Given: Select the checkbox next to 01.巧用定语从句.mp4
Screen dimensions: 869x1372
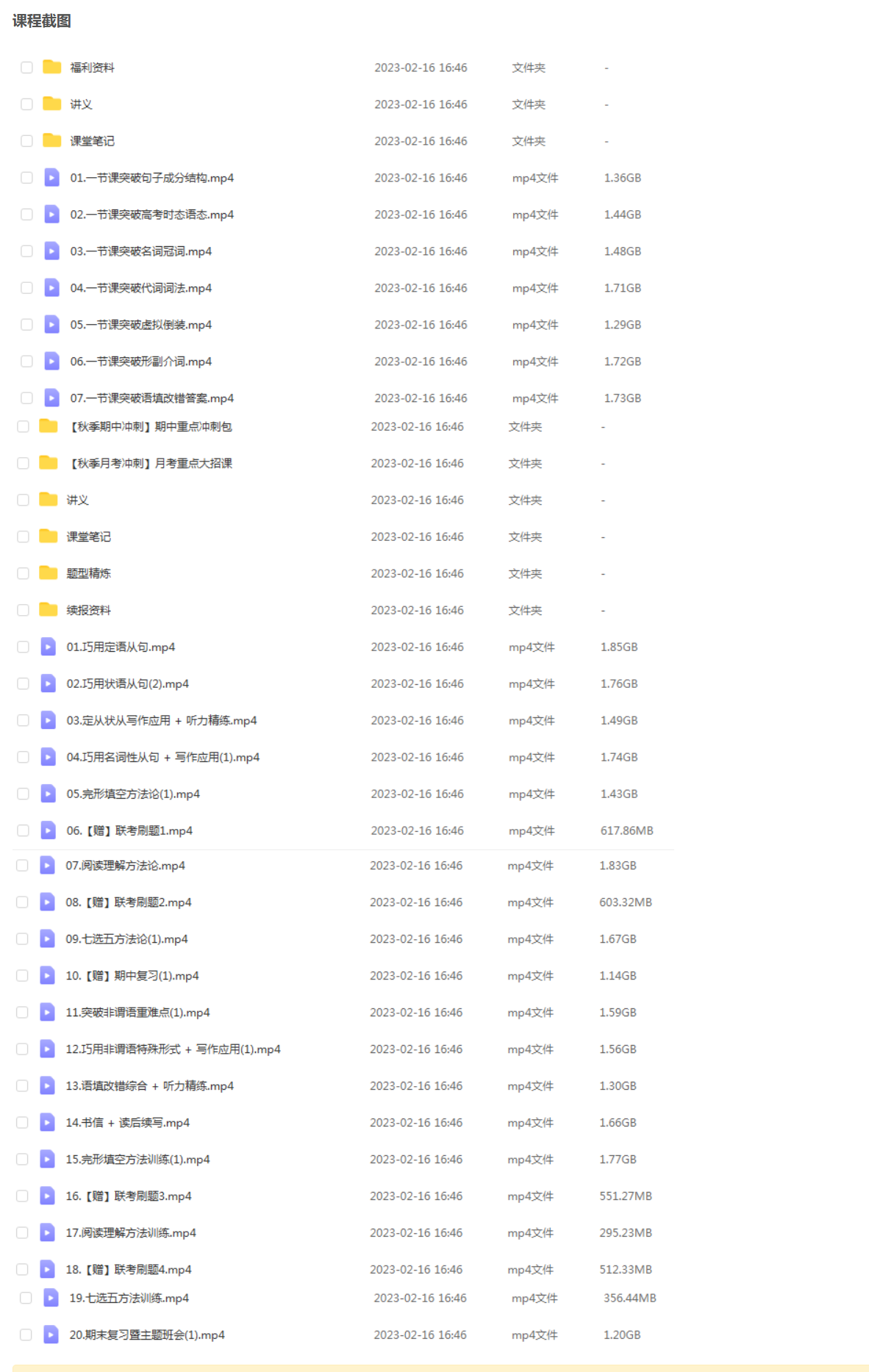Looking at the screenshot, I should point(24,647).
